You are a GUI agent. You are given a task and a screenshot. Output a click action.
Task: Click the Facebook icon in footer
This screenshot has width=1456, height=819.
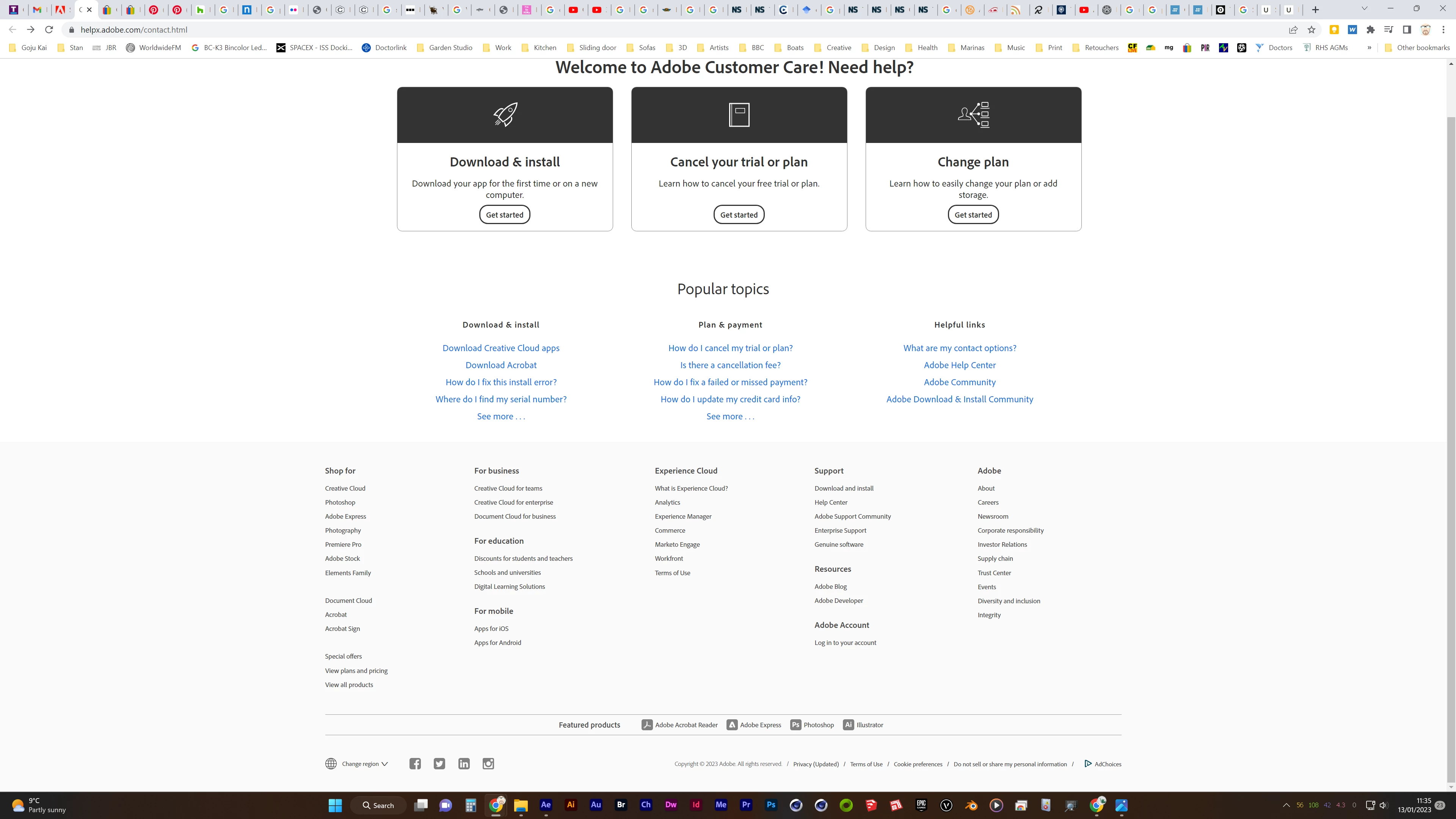(x=415, y=764)
